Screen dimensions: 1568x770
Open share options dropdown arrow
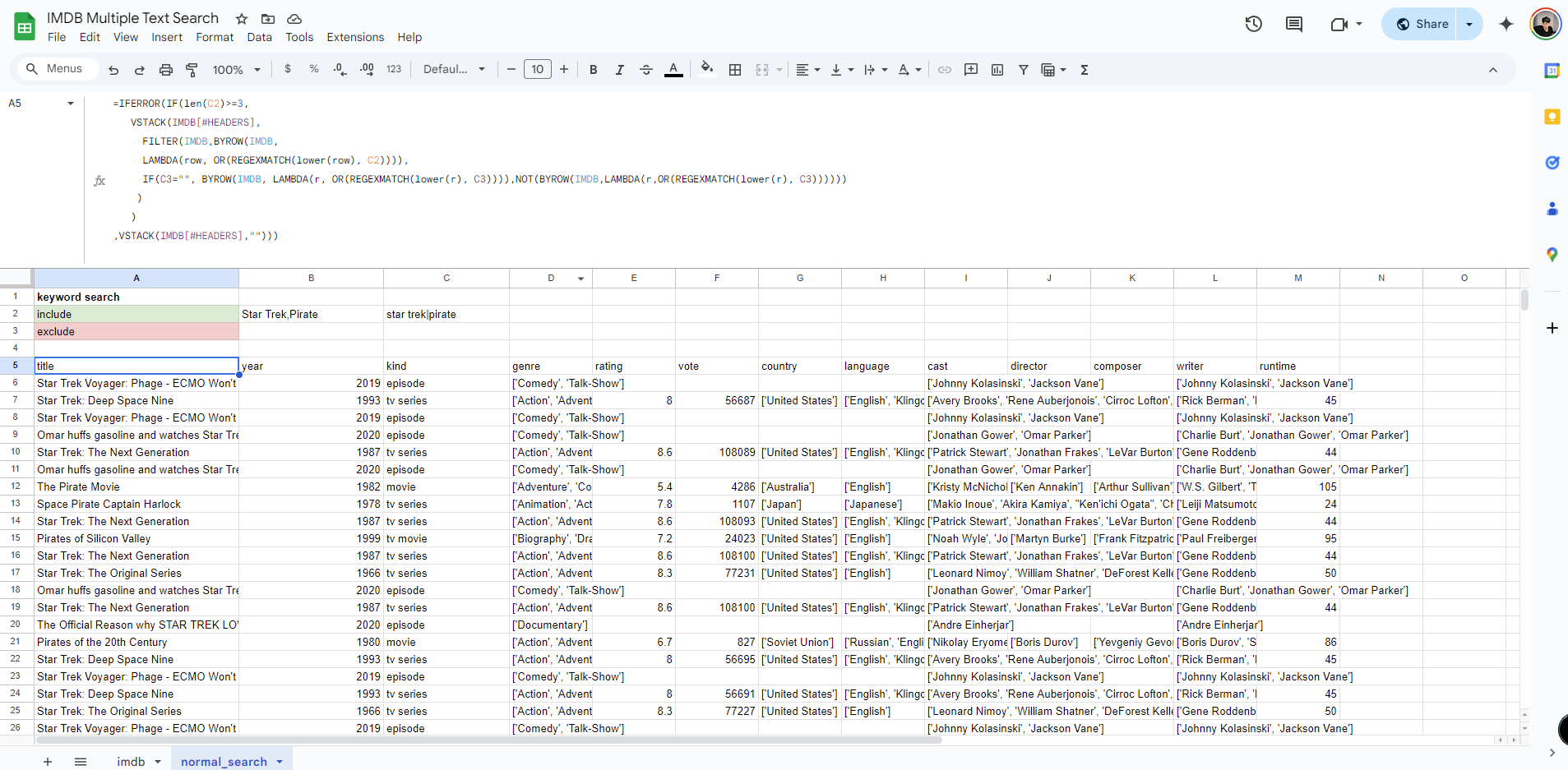coord(1469,24)
